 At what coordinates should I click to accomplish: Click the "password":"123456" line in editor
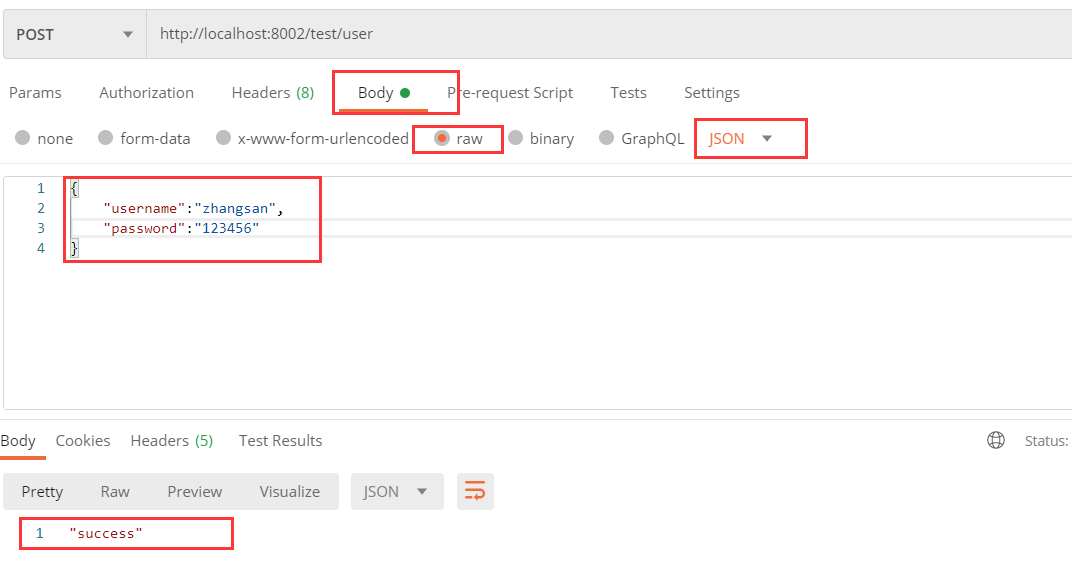[x=181, y=228]
